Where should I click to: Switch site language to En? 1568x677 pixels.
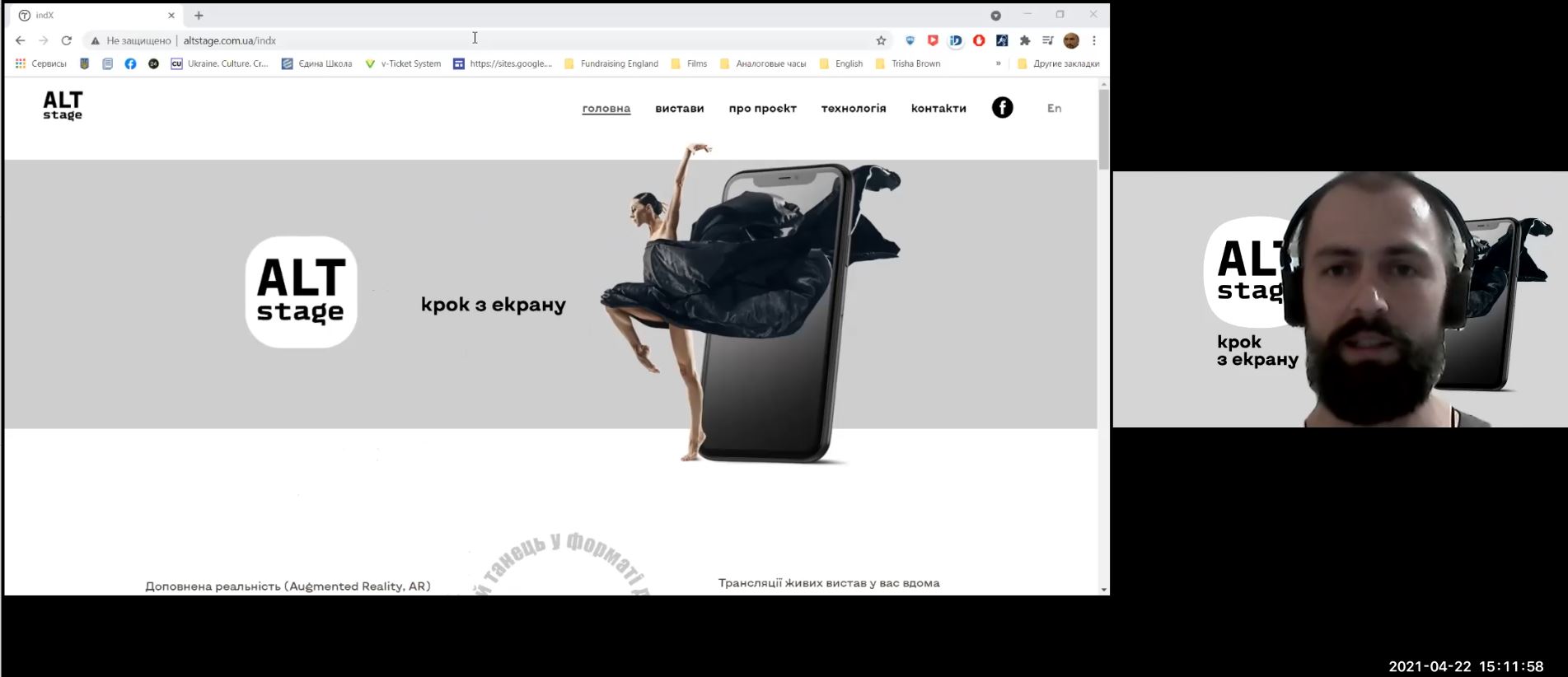[x=1054, y=108]
